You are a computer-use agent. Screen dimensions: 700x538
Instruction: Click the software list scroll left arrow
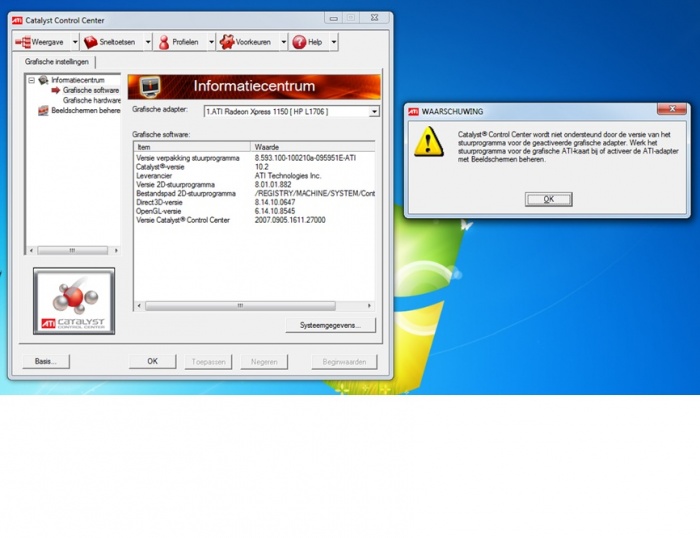[139, 306]
